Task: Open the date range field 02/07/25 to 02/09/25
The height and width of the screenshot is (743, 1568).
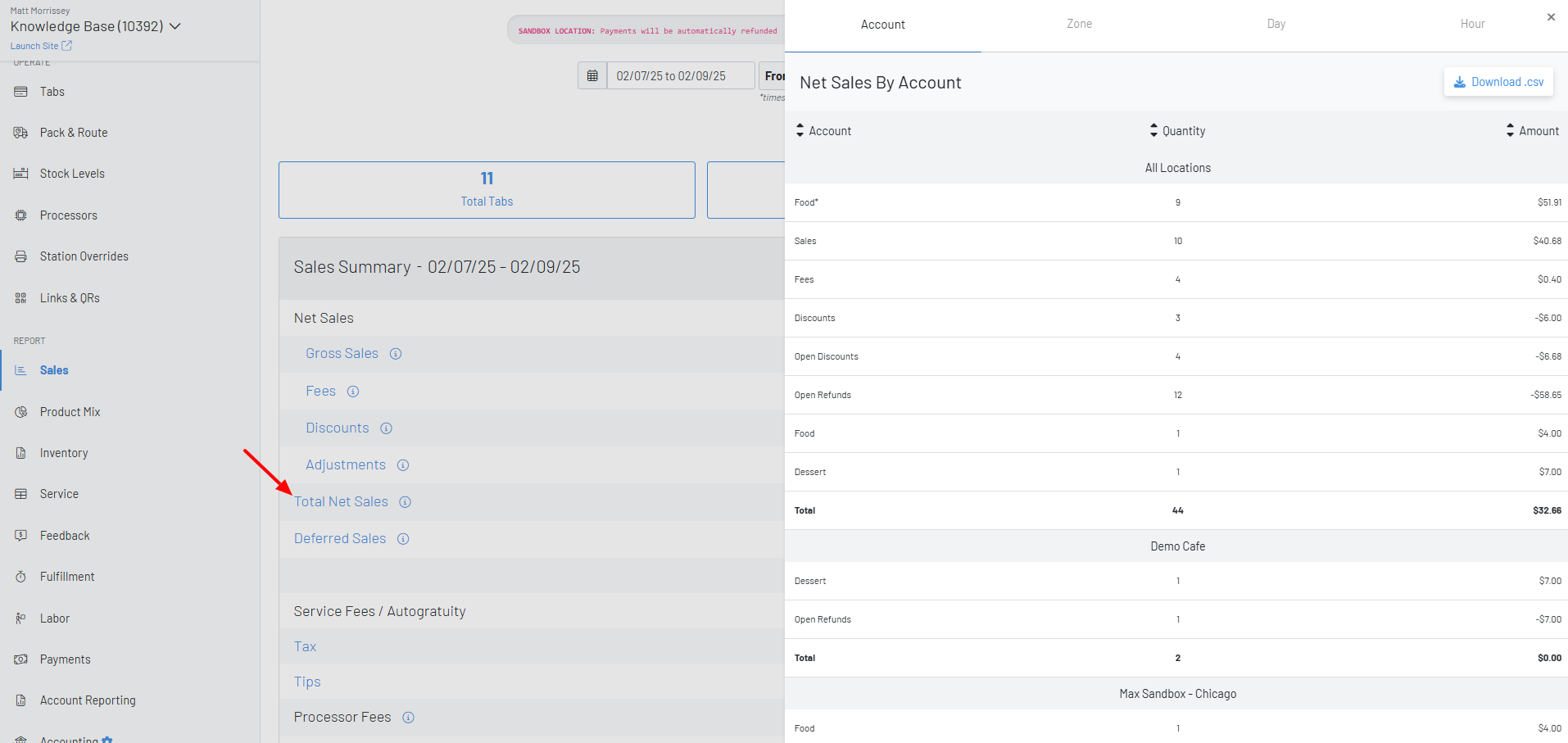Action: (680, 76)
